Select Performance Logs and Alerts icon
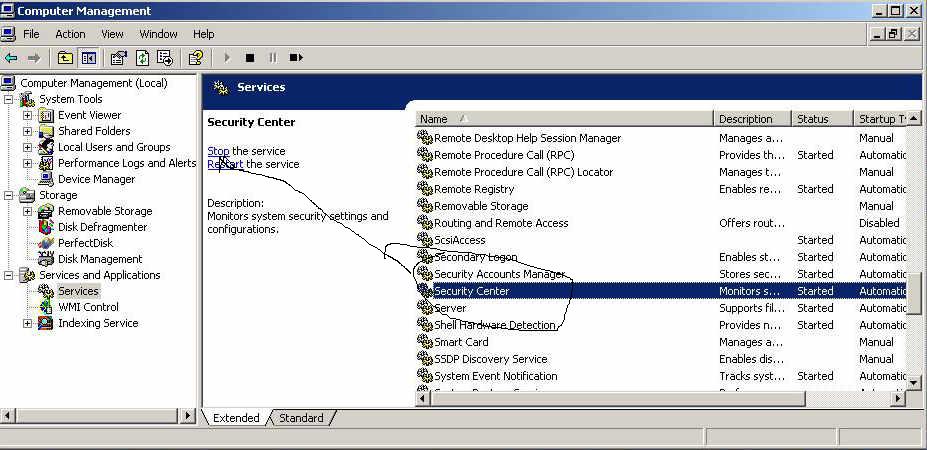Image resolution: width=927 pixels, height=450 pixels. point(46,163)
